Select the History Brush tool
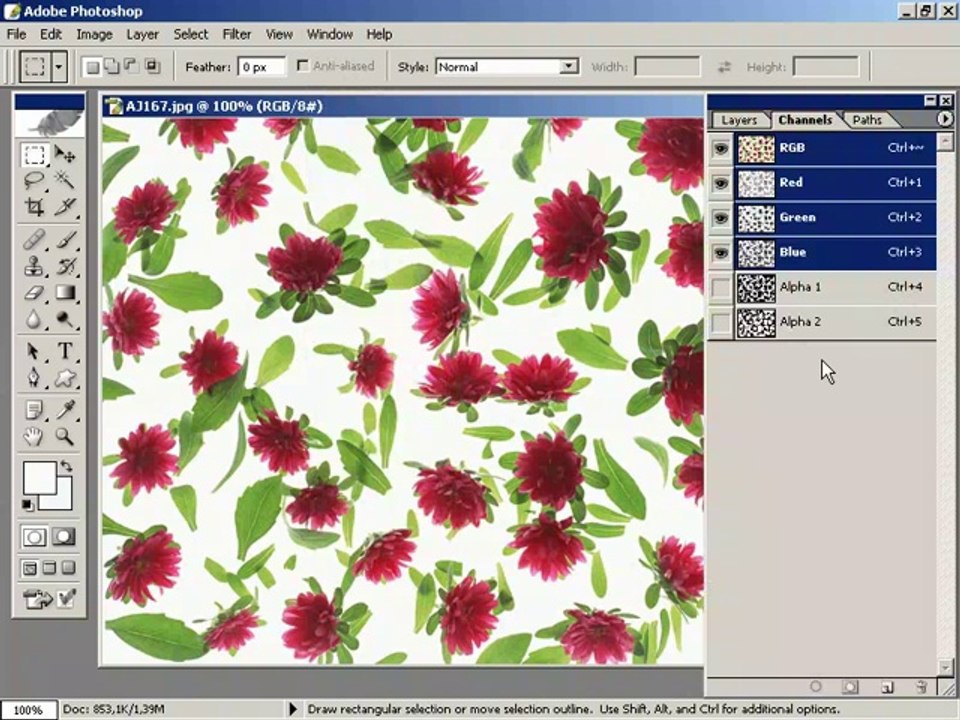The image size is (960, 720). coord(65,266)
